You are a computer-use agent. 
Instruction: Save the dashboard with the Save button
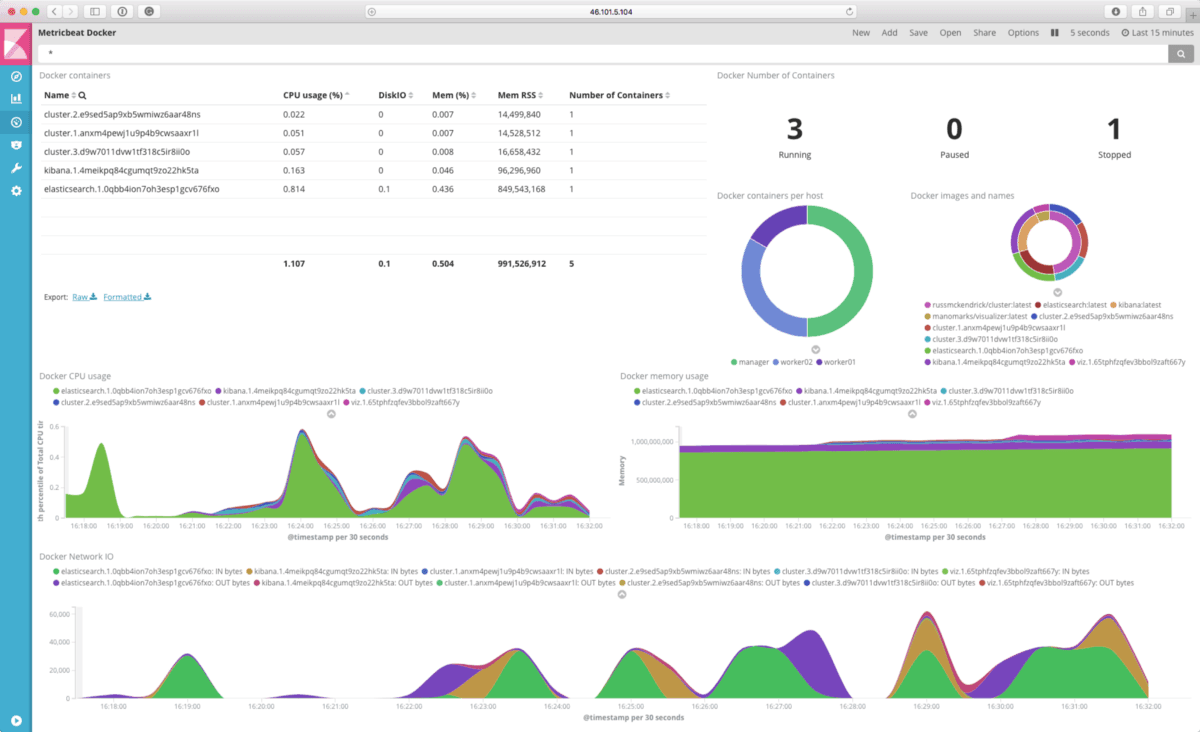[918, 32]
